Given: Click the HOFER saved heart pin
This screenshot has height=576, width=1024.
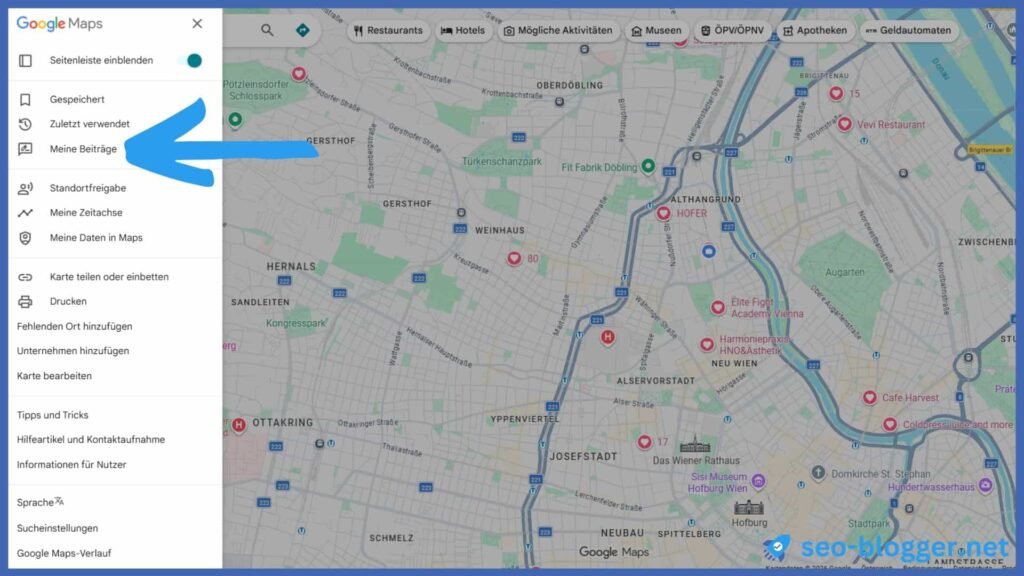Looking at the screenshot, I should pyautogui.click(x=664, y=213).
